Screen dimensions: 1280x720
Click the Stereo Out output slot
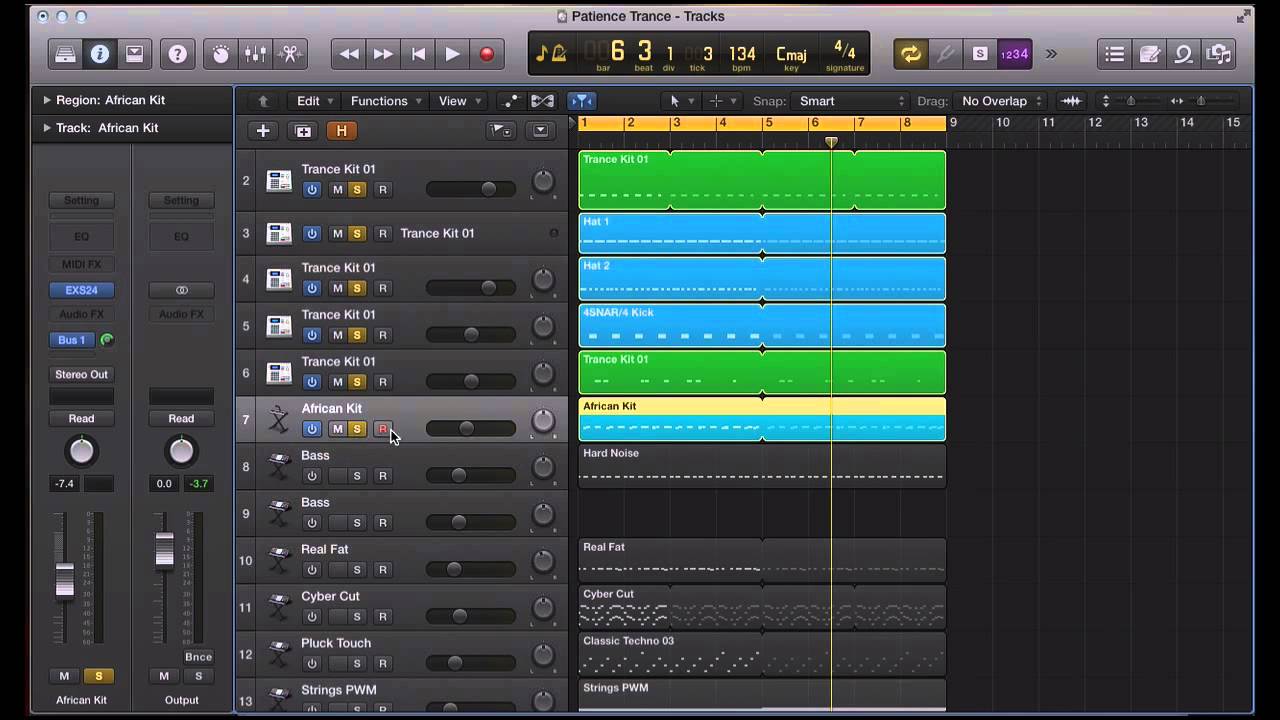point(82,375)
